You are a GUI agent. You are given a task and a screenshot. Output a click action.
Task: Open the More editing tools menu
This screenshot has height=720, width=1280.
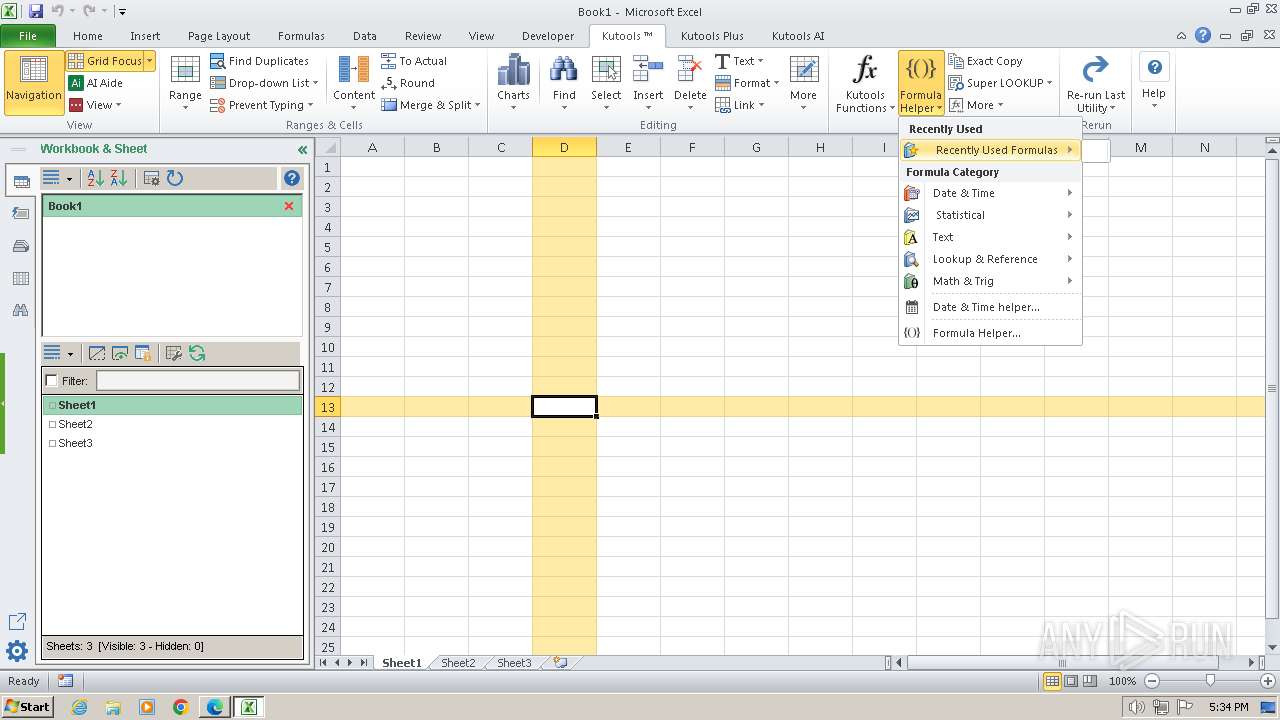(803, 82)
